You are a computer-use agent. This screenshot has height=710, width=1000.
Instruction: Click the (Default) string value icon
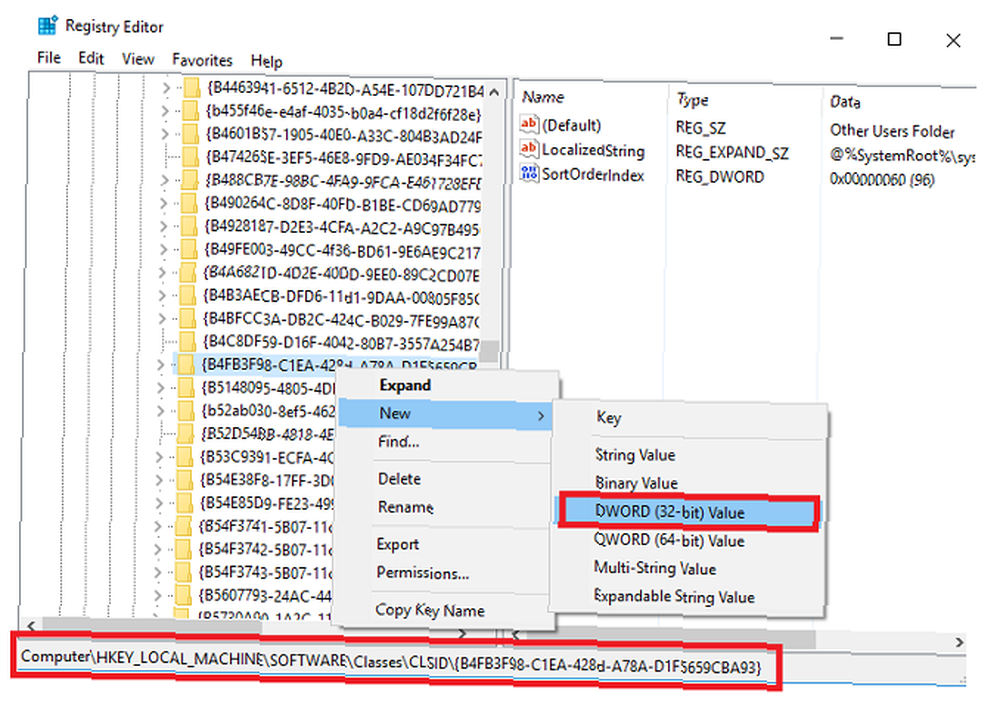coord(529,124)
